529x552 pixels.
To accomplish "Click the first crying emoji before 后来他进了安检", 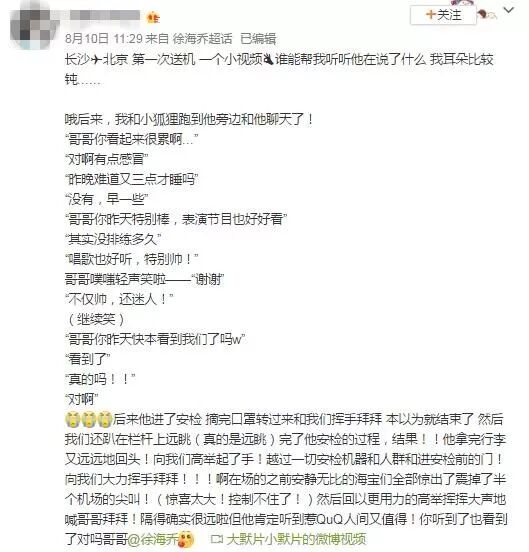I will (72, 419).
